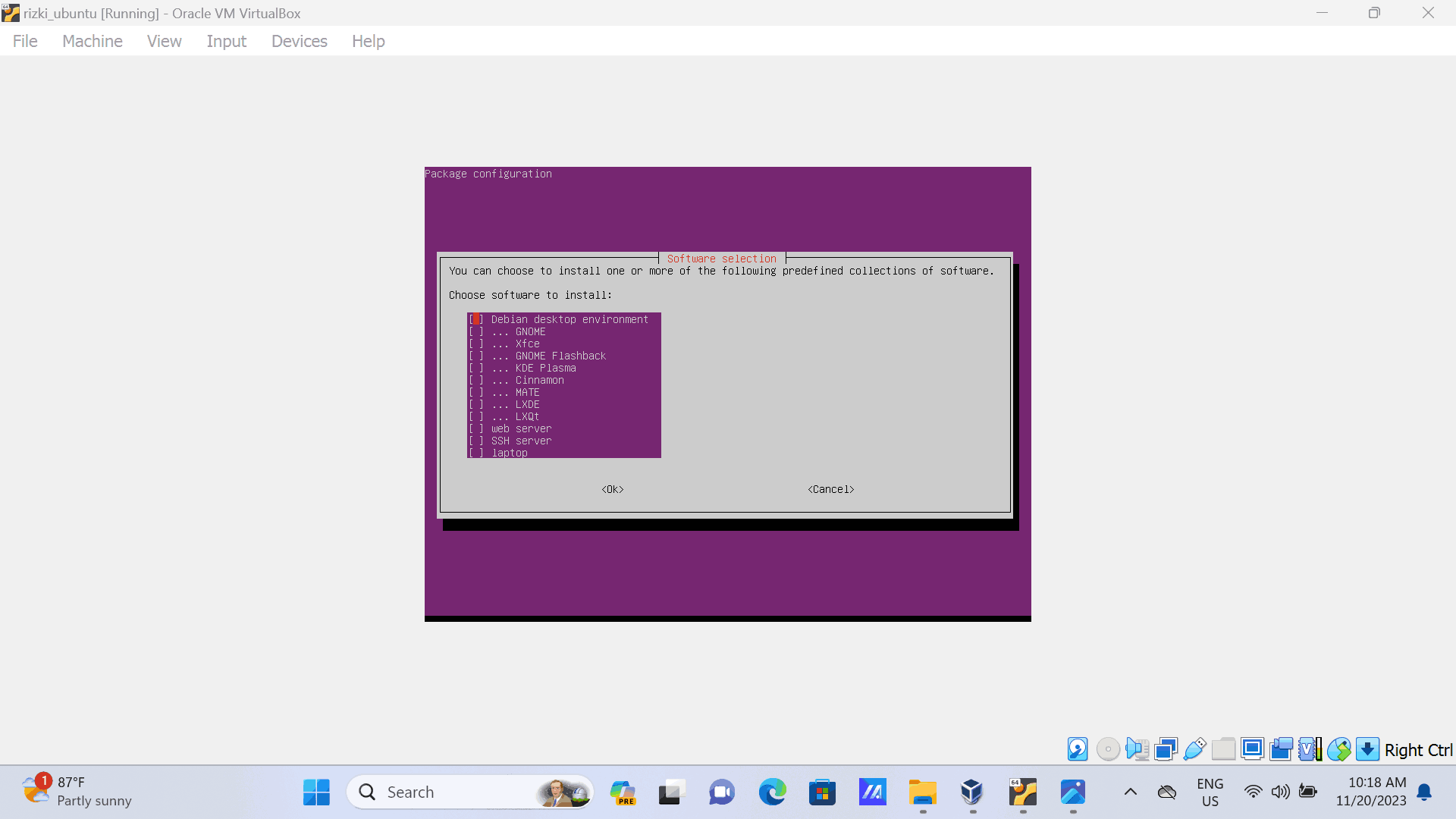Click the optical disc drive indicator icon

coord(1108,749)
